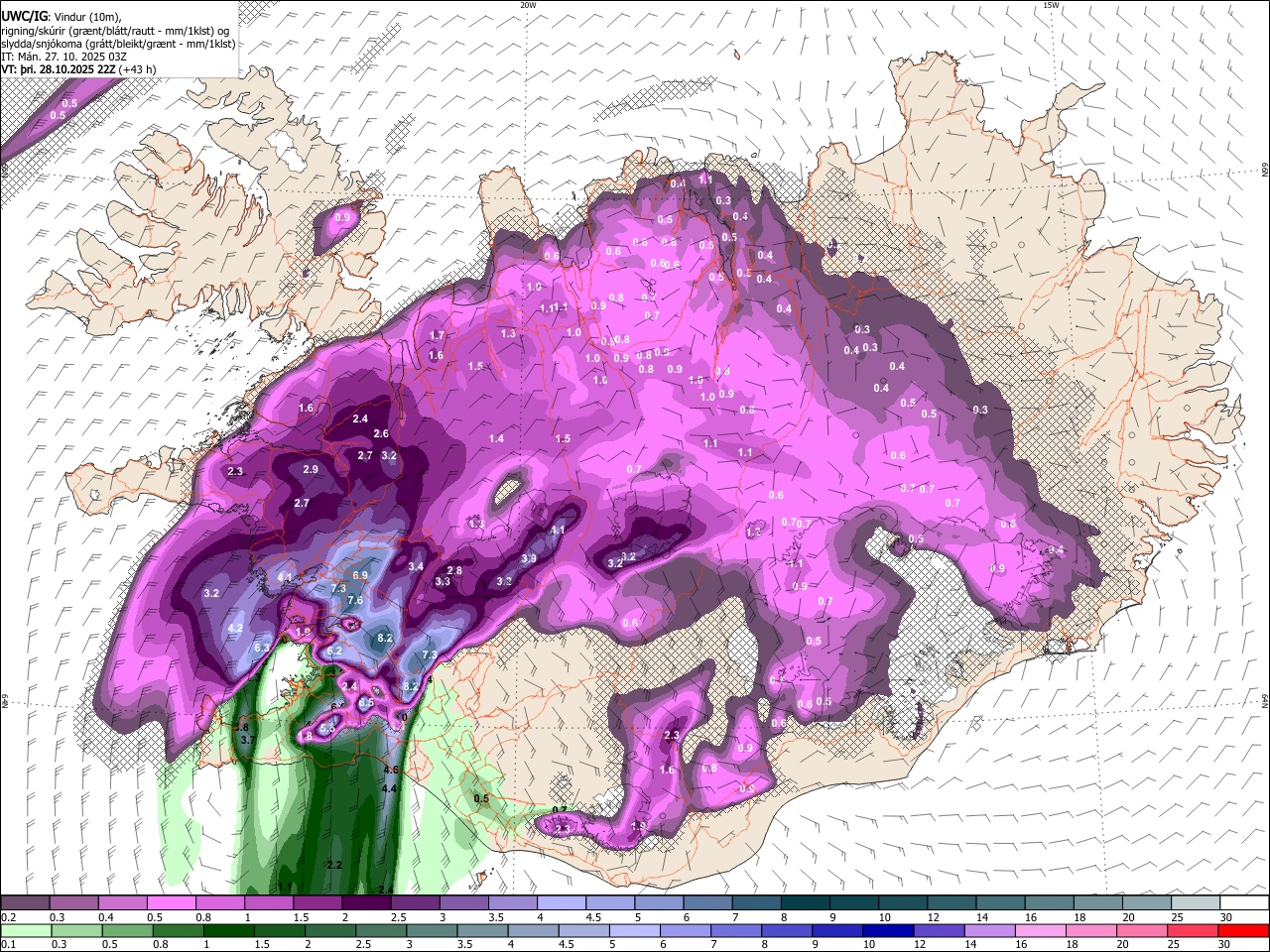Click the bright pink swatch between 0.5 and 0.8
The height and width of the screenshot is (952, 1270).
(x=171, y=902)
